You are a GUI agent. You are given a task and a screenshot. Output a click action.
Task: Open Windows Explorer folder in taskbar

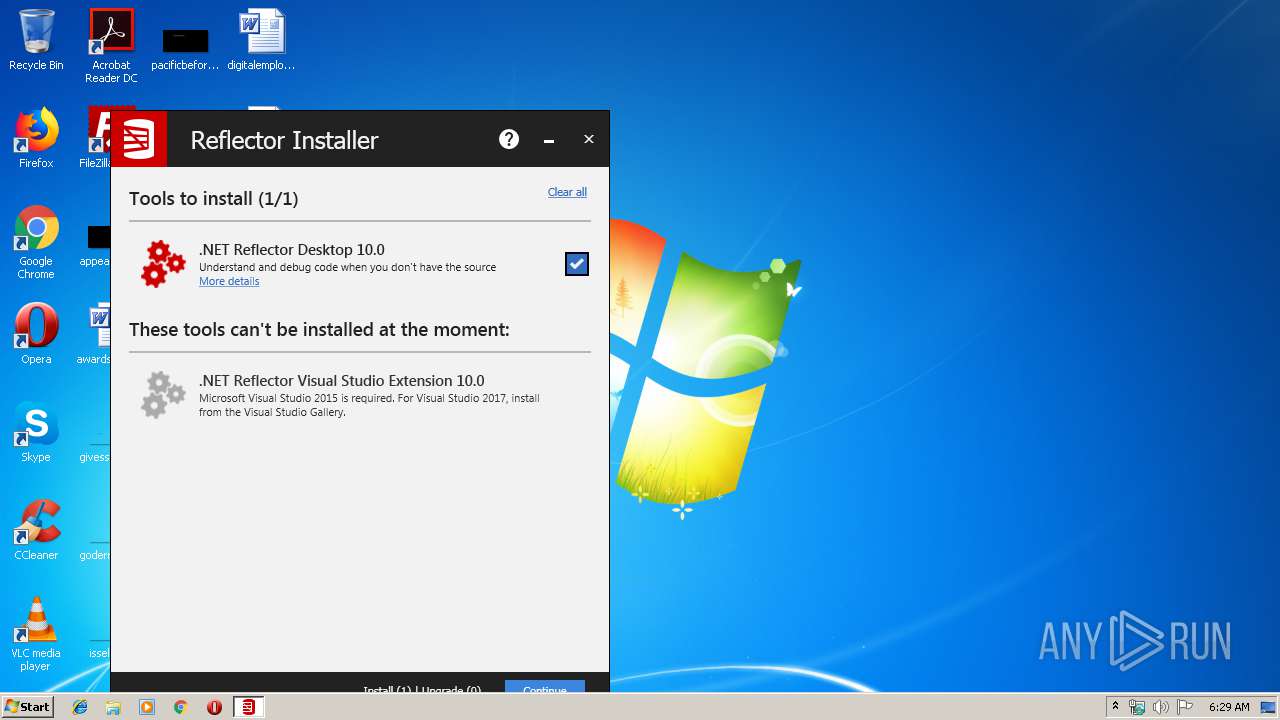(113, 707)
